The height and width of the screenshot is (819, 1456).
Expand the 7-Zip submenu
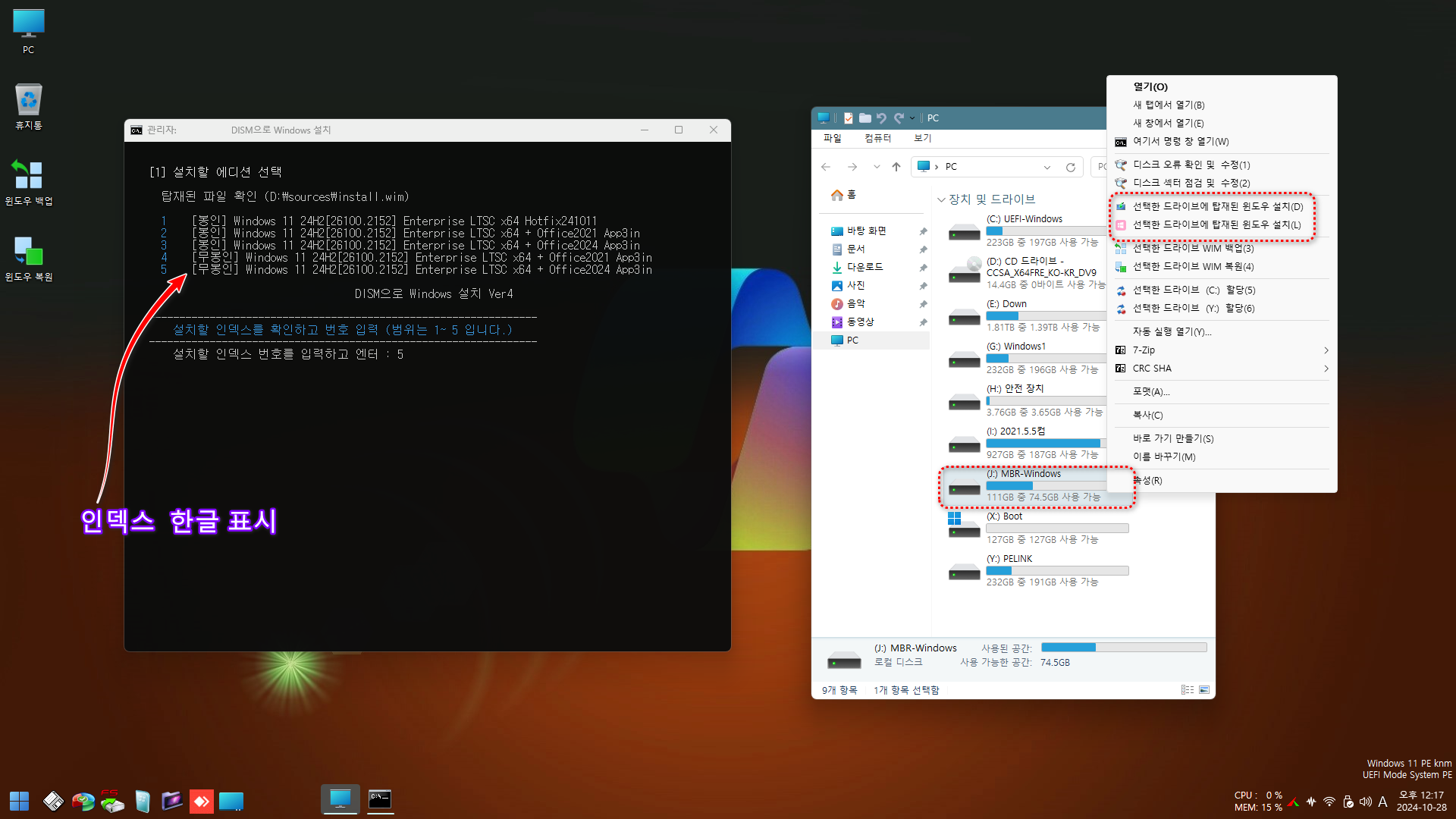pyautogui.click(x=1221, y=350)
